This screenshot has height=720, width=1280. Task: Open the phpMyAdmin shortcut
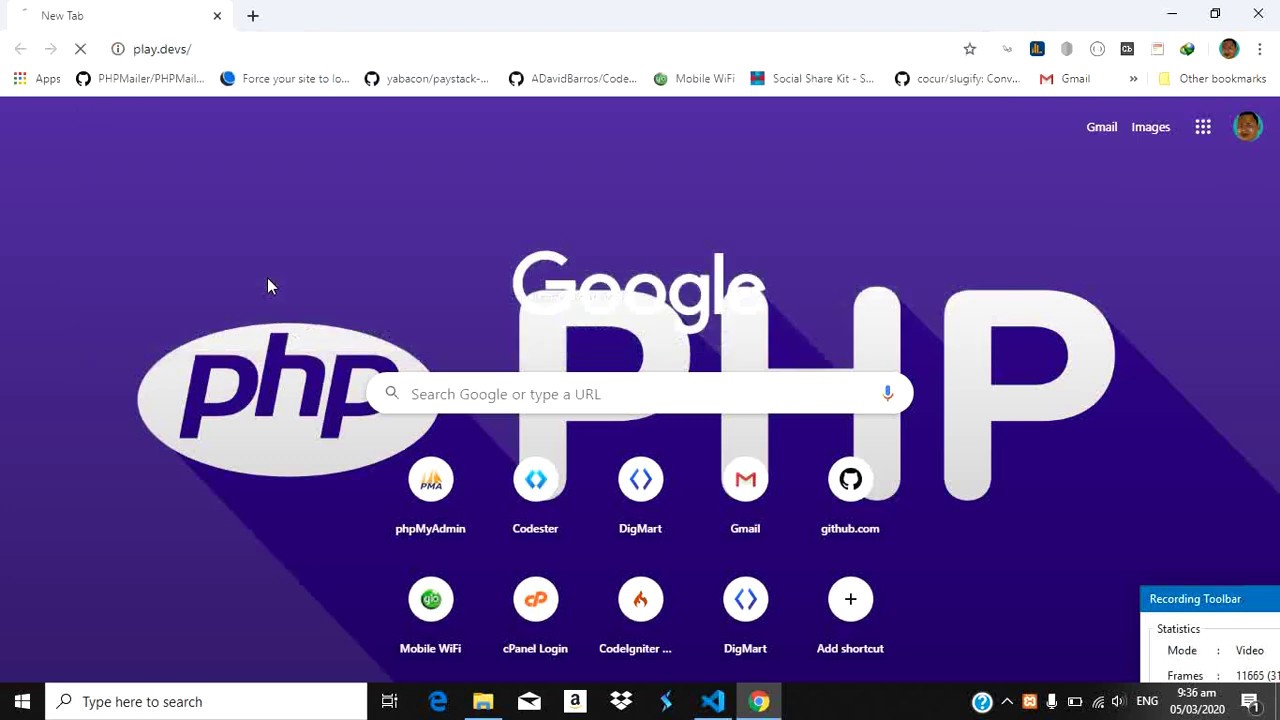coord(430,497)
